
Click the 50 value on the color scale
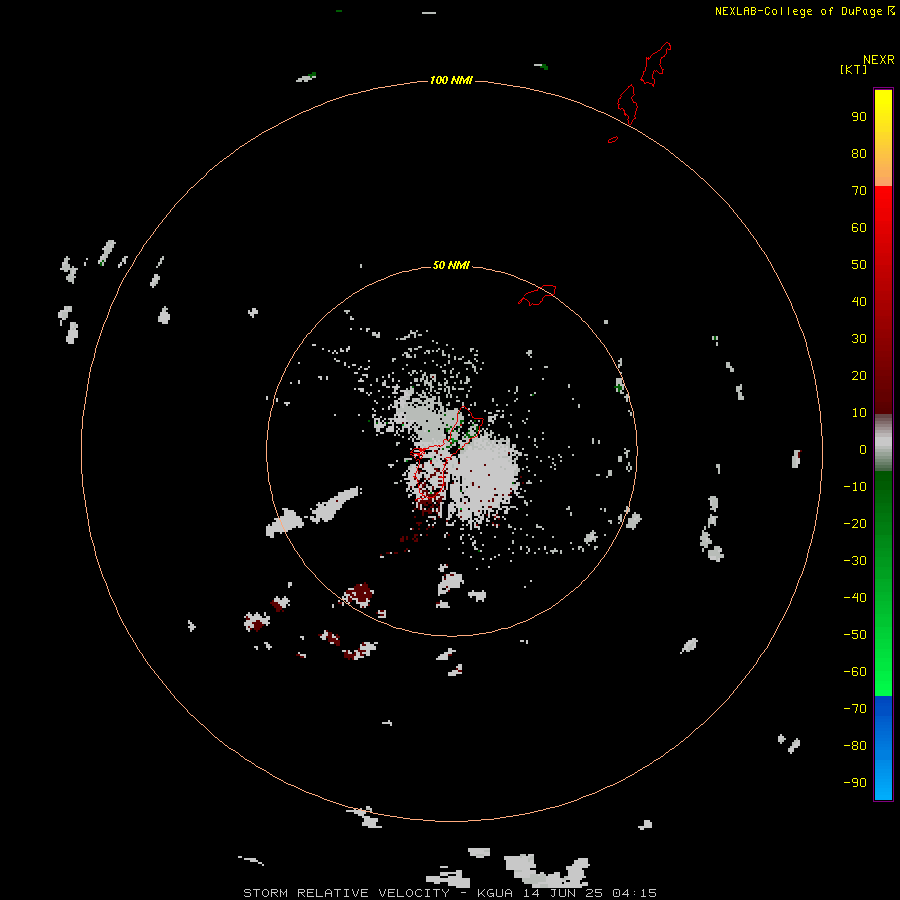pyautogui.click(x=859, y=265)
